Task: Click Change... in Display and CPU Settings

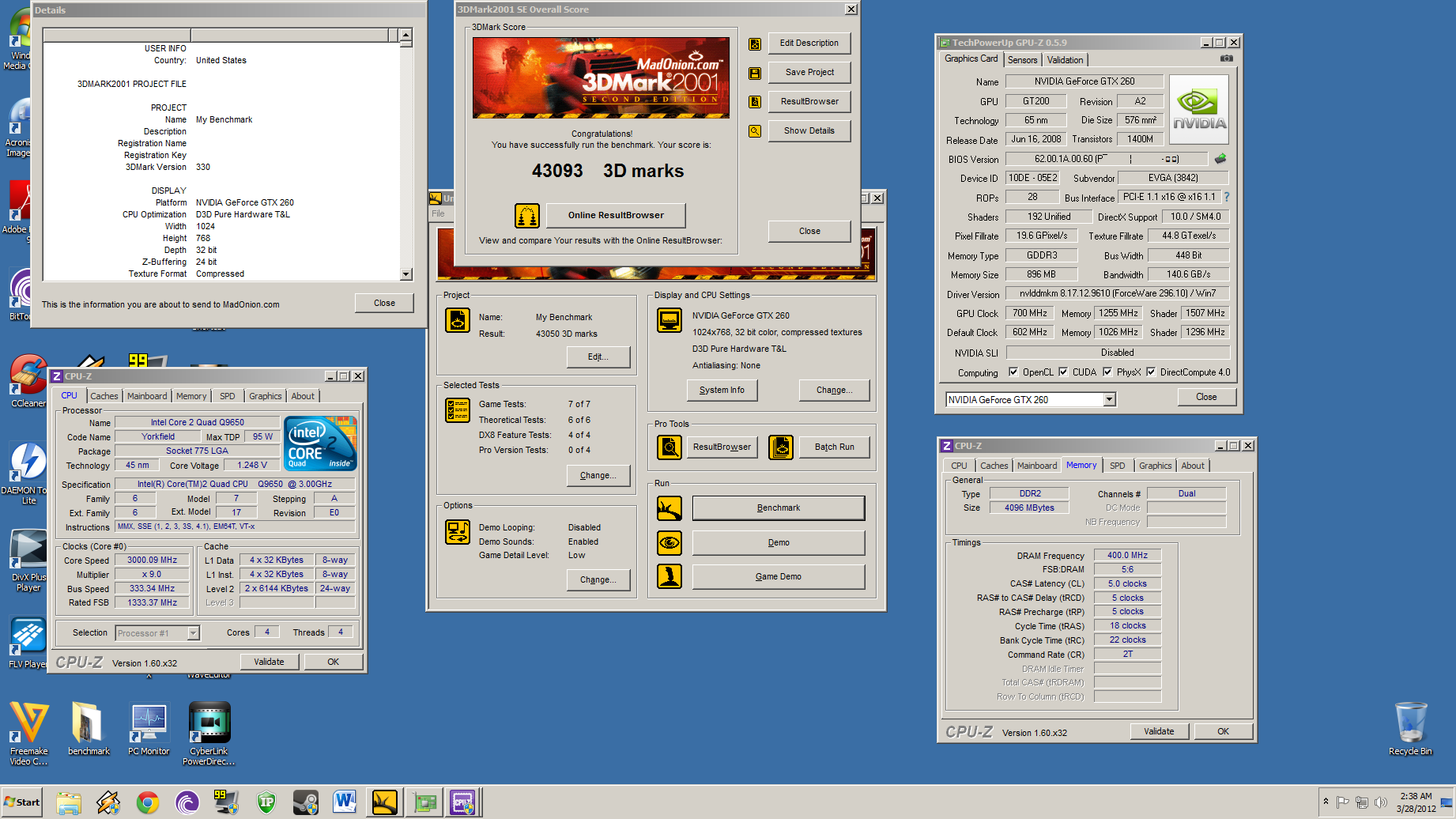Action: point(834,391)
